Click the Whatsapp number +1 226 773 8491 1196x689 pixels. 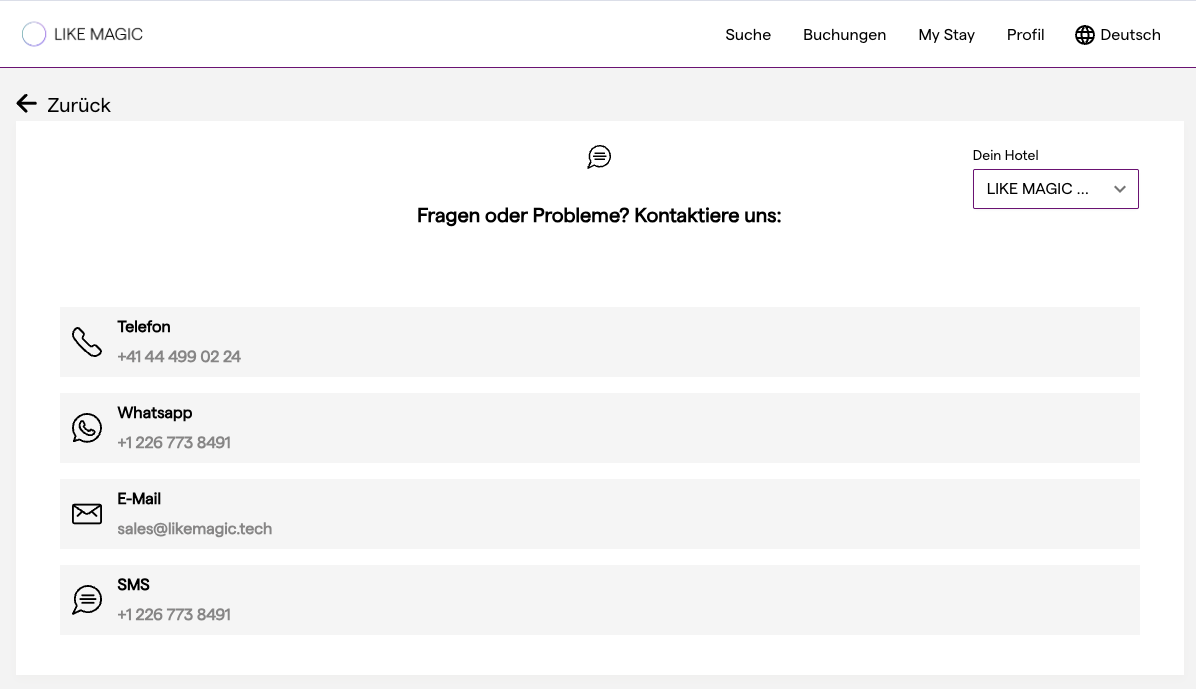coord(174,443)
